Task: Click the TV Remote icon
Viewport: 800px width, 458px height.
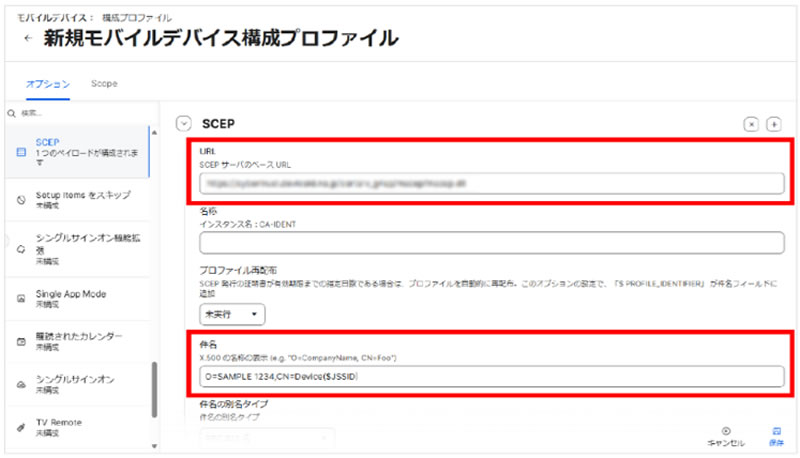Action: coord(21,427)
